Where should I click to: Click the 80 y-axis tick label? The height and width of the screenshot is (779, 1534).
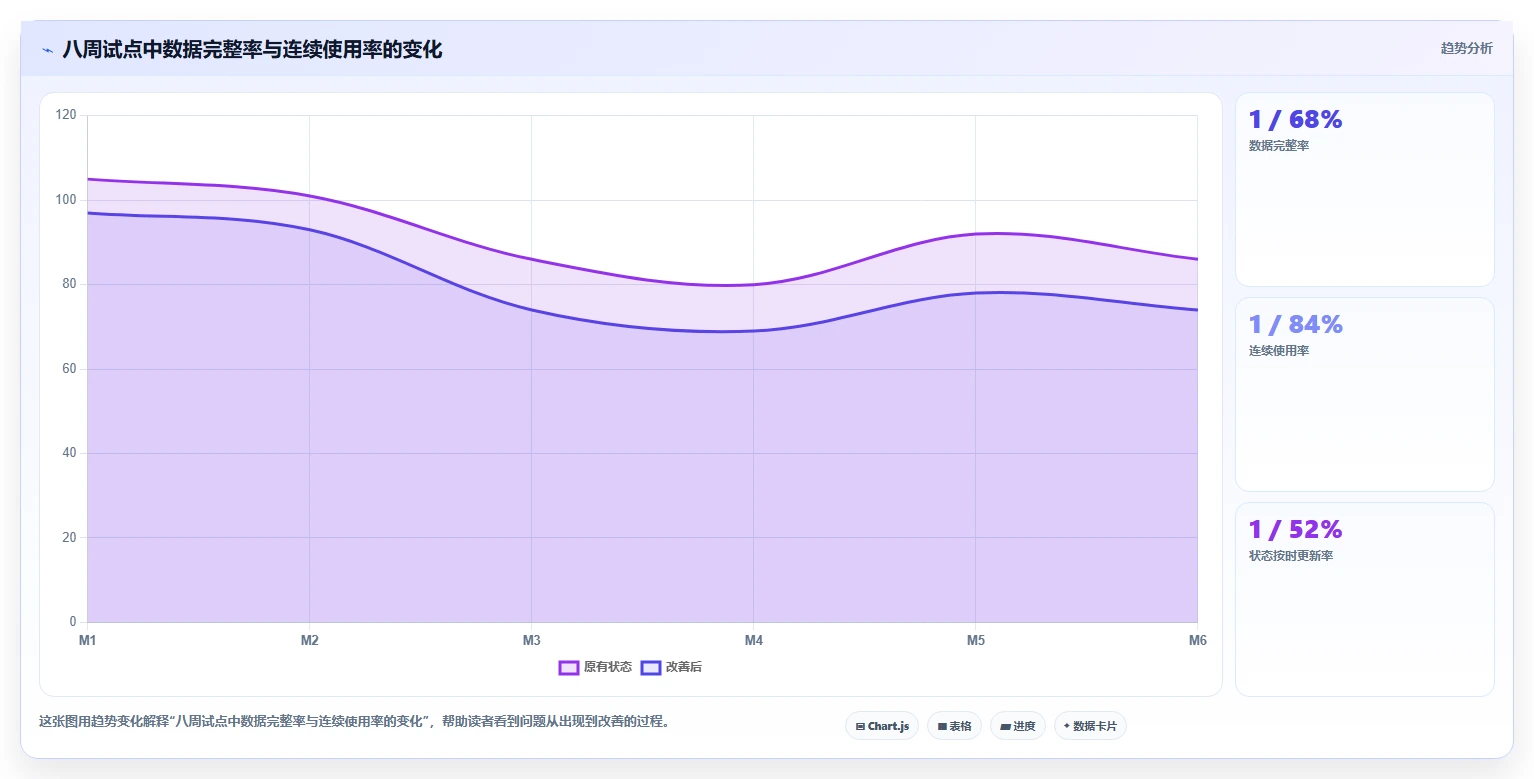[69, 284]
